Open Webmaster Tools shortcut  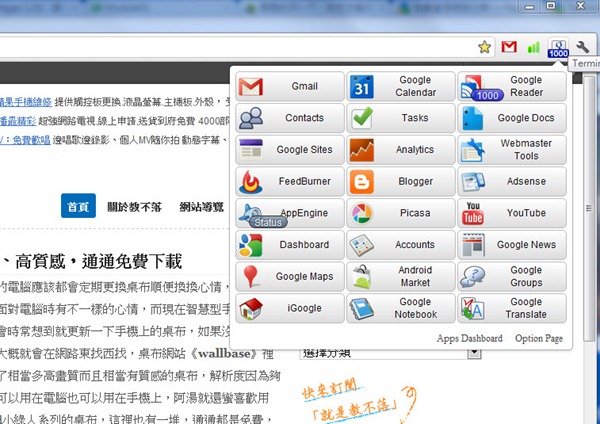512,150
